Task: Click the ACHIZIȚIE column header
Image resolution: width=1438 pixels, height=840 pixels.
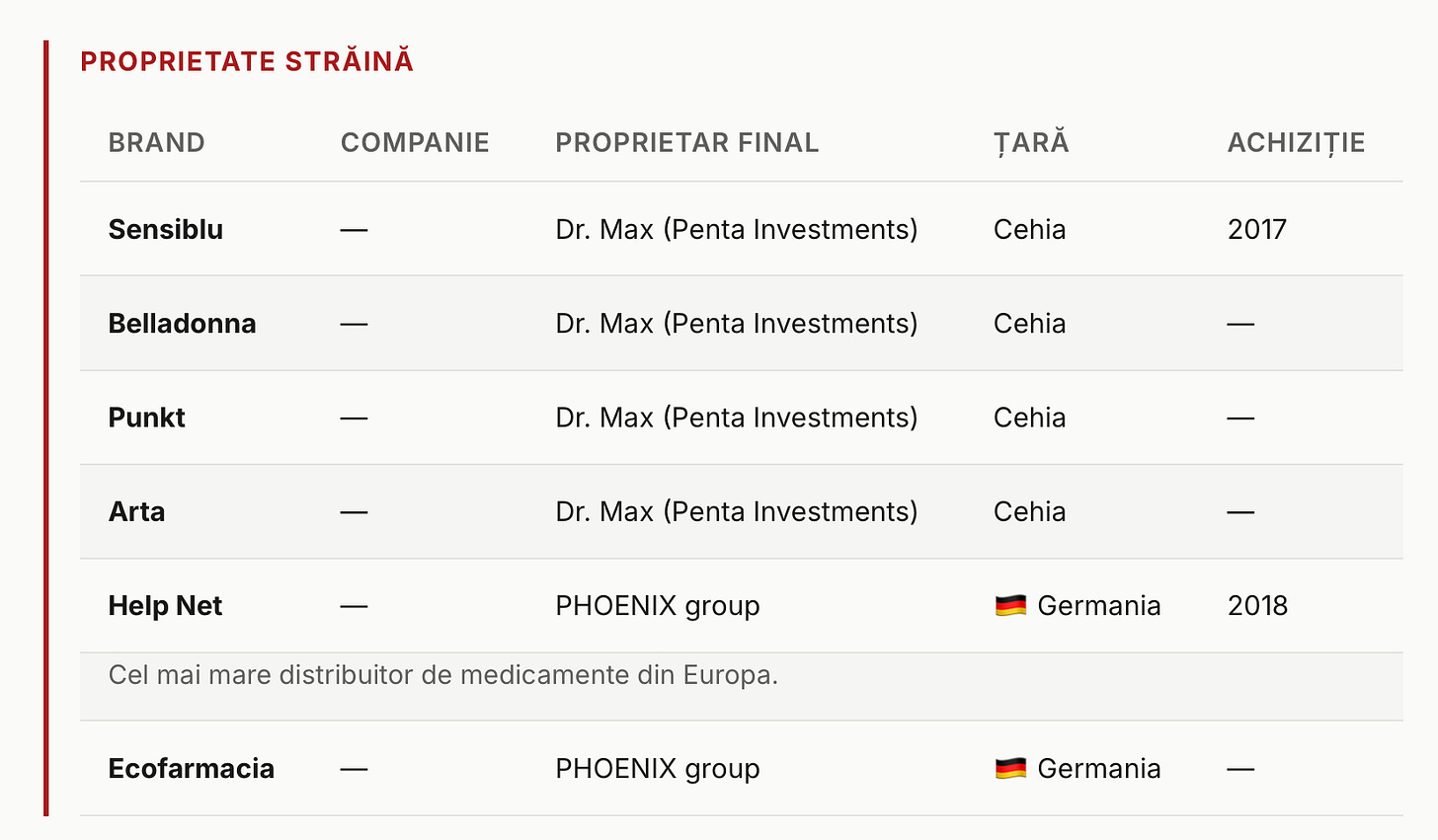Action: coord(1296,142)
